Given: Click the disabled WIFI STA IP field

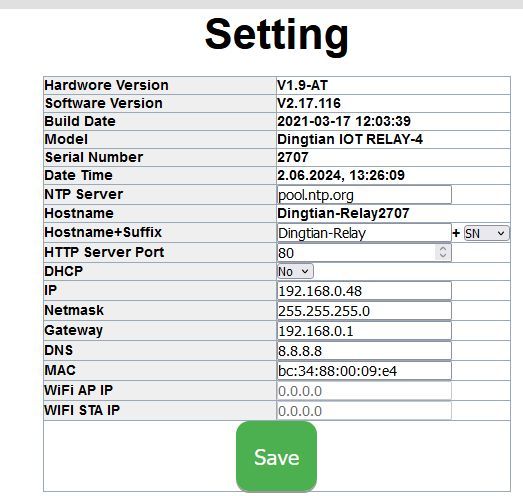Looking at the screenshot, I should coord(364,411).
